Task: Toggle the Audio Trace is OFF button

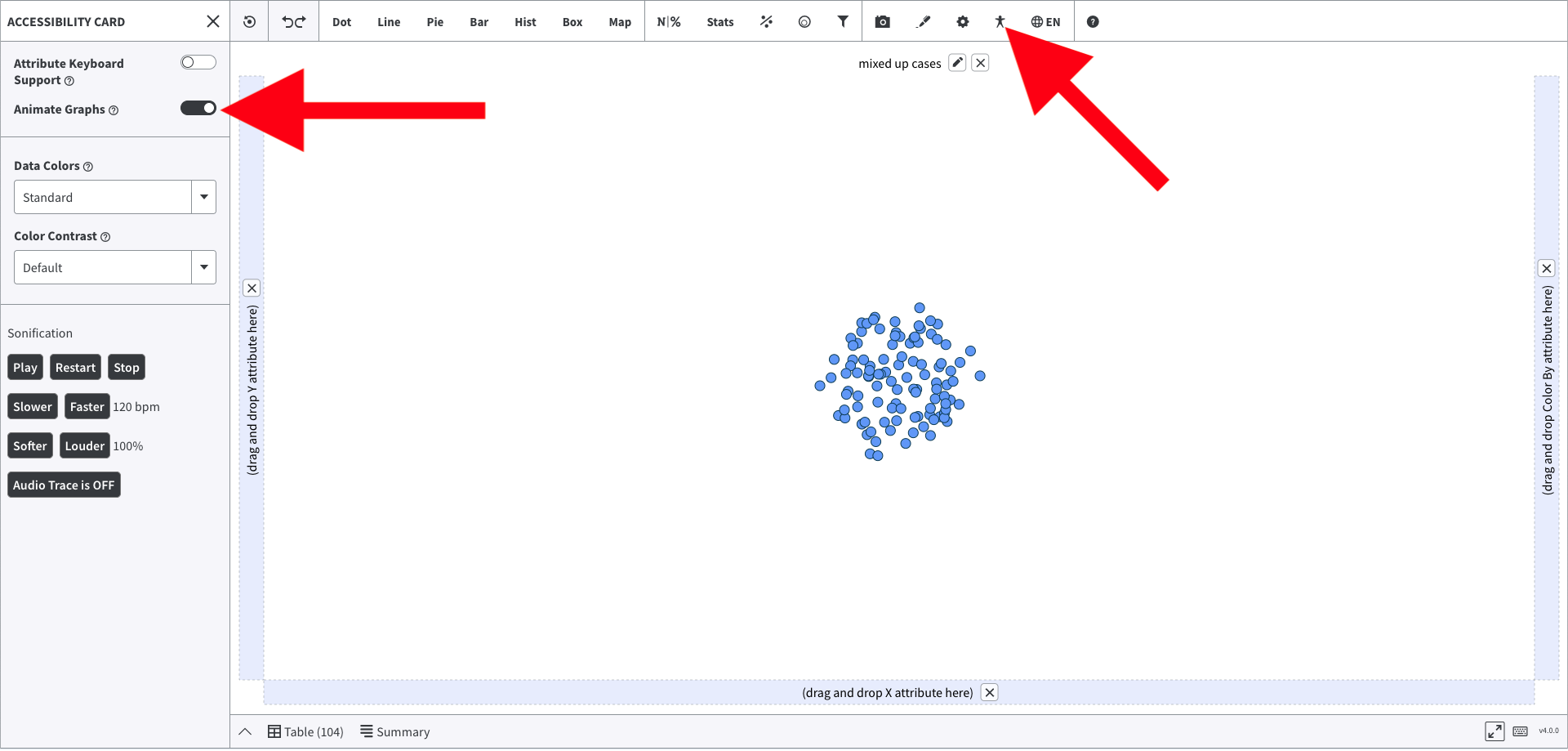Action: tap(64, 485)
